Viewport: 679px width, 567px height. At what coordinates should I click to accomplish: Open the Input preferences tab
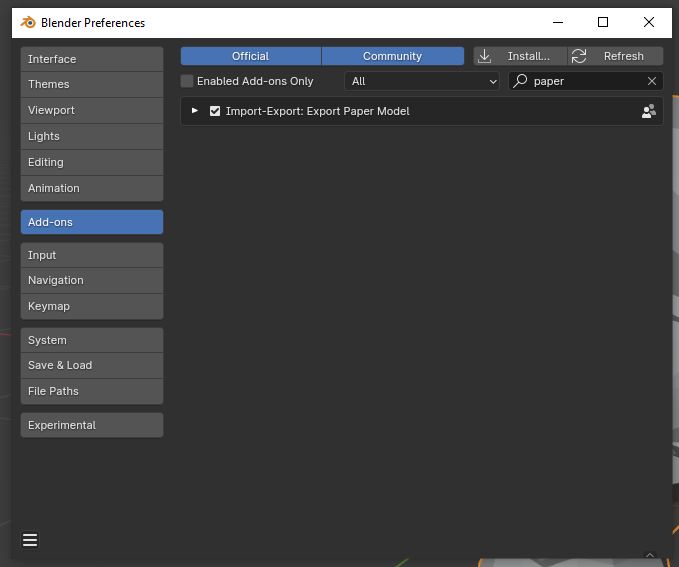coord(92,255)
